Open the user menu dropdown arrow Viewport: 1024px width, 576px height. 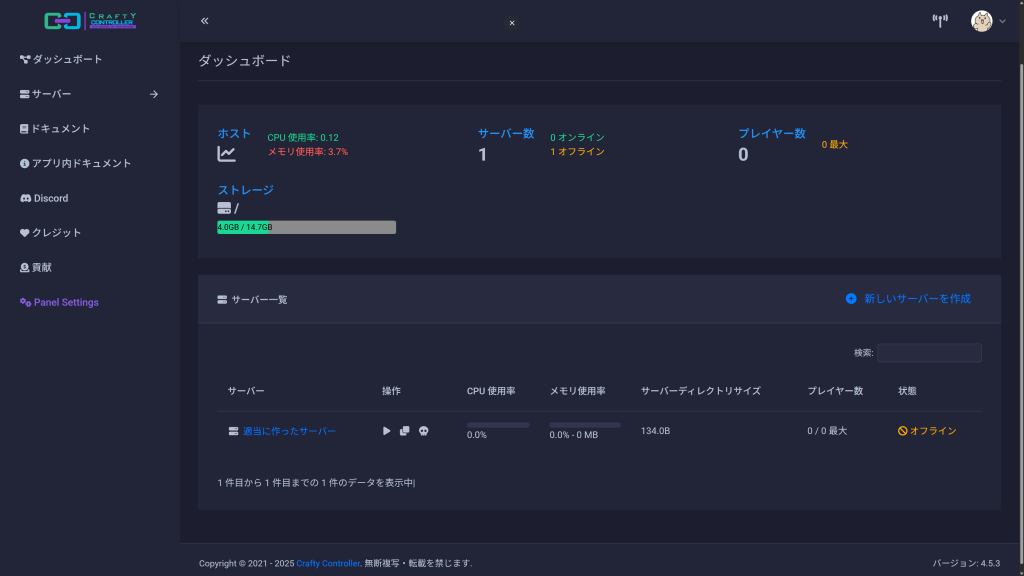click(x=1002, y=22)
